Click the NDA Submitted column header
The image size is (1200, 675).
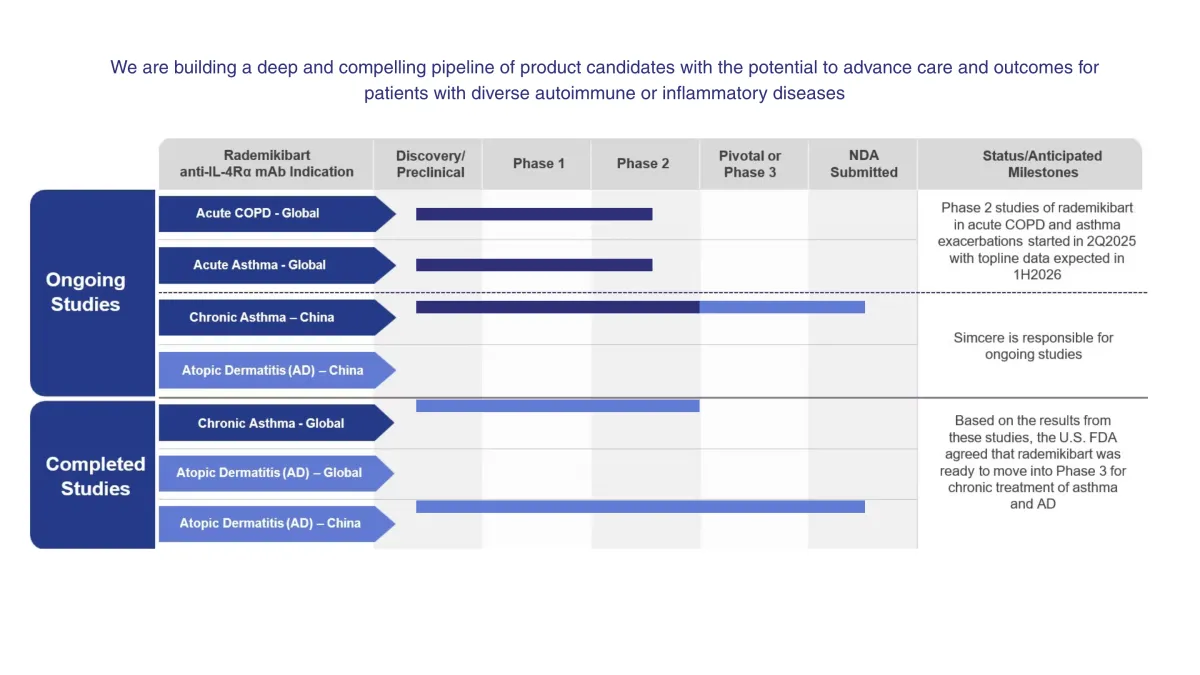pos(864,164)
